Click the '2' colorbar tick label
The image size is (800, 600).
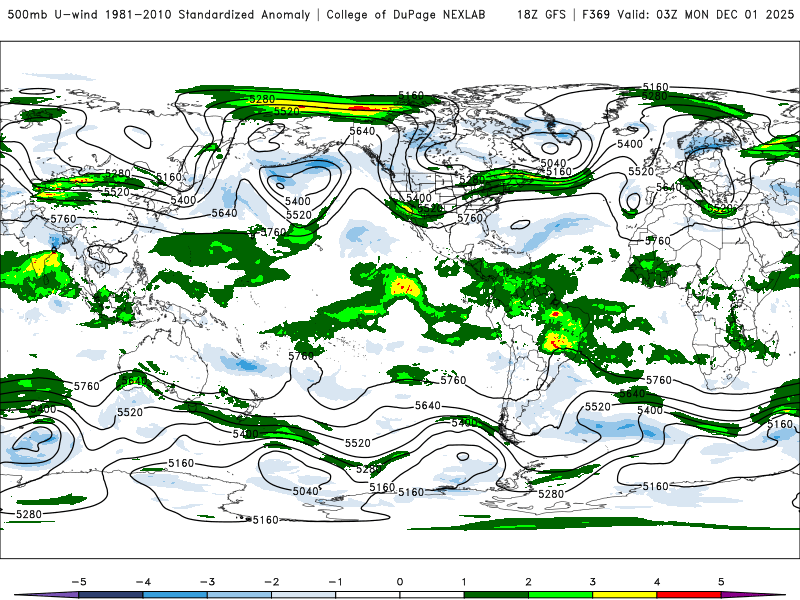click(x=528, y=582)
